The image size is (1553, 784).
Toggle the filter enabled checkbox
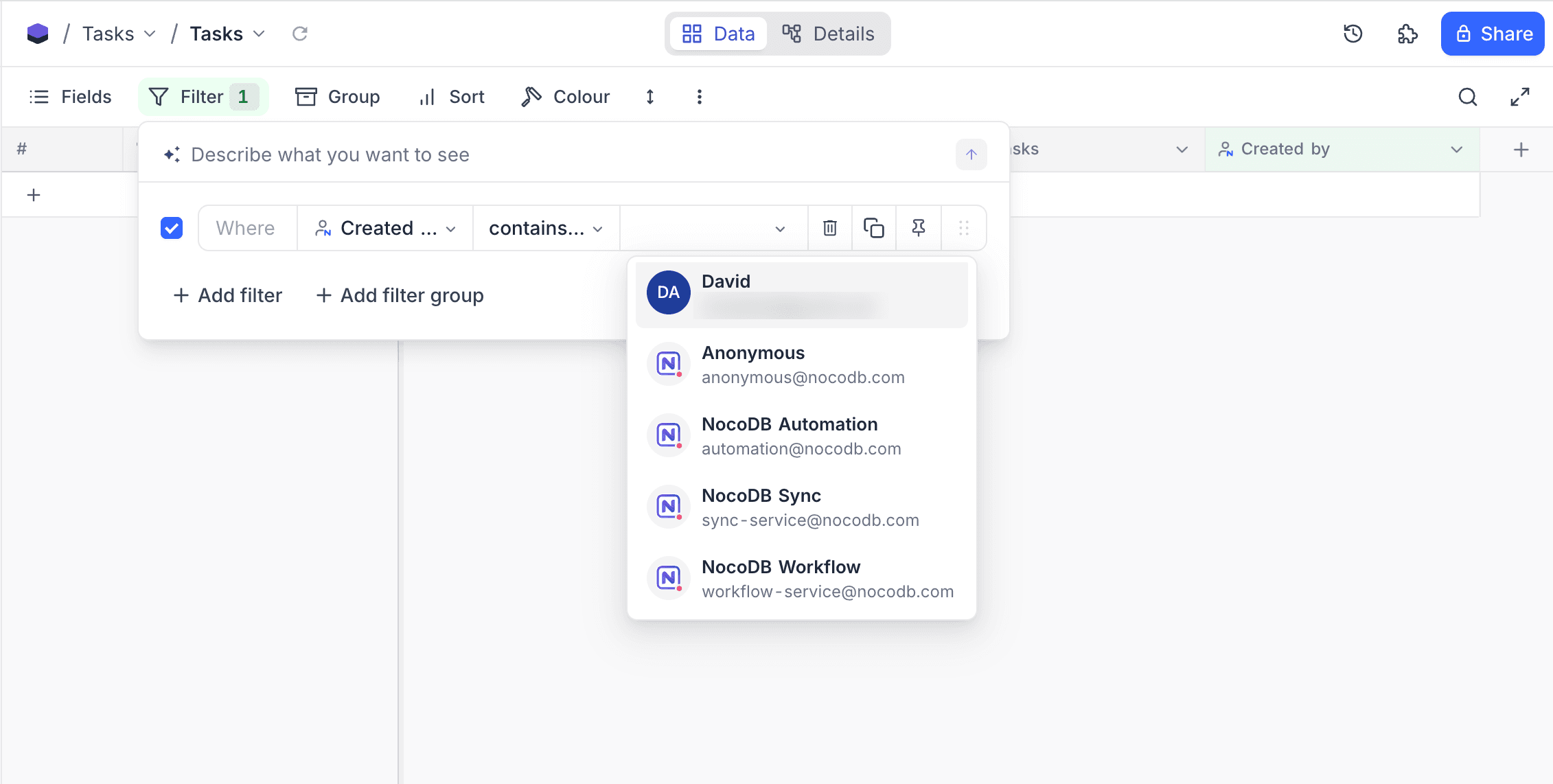click(x=172, y=228)
